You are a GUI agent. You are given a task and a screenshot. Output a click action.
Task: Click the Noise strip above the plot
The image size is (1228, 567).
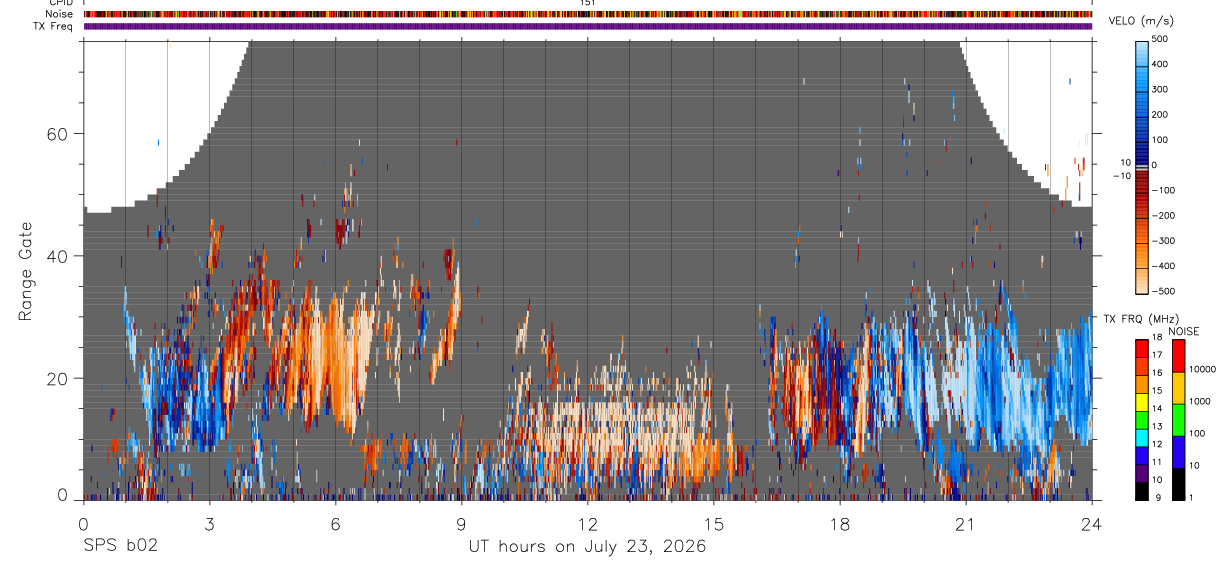[x=588, y=15]
